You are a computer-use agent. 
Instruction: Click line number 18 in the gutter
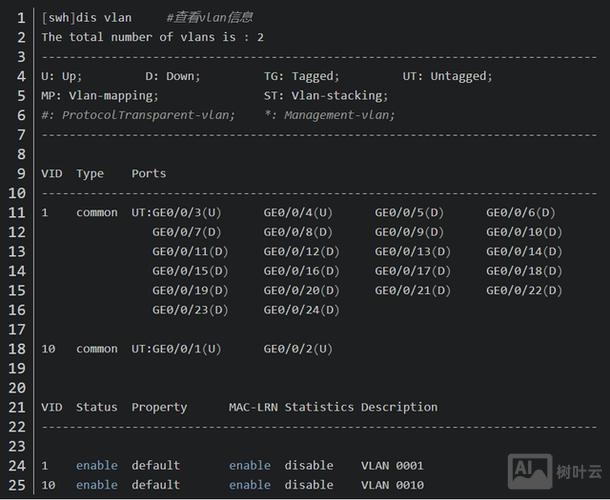(x=16, y=349)
